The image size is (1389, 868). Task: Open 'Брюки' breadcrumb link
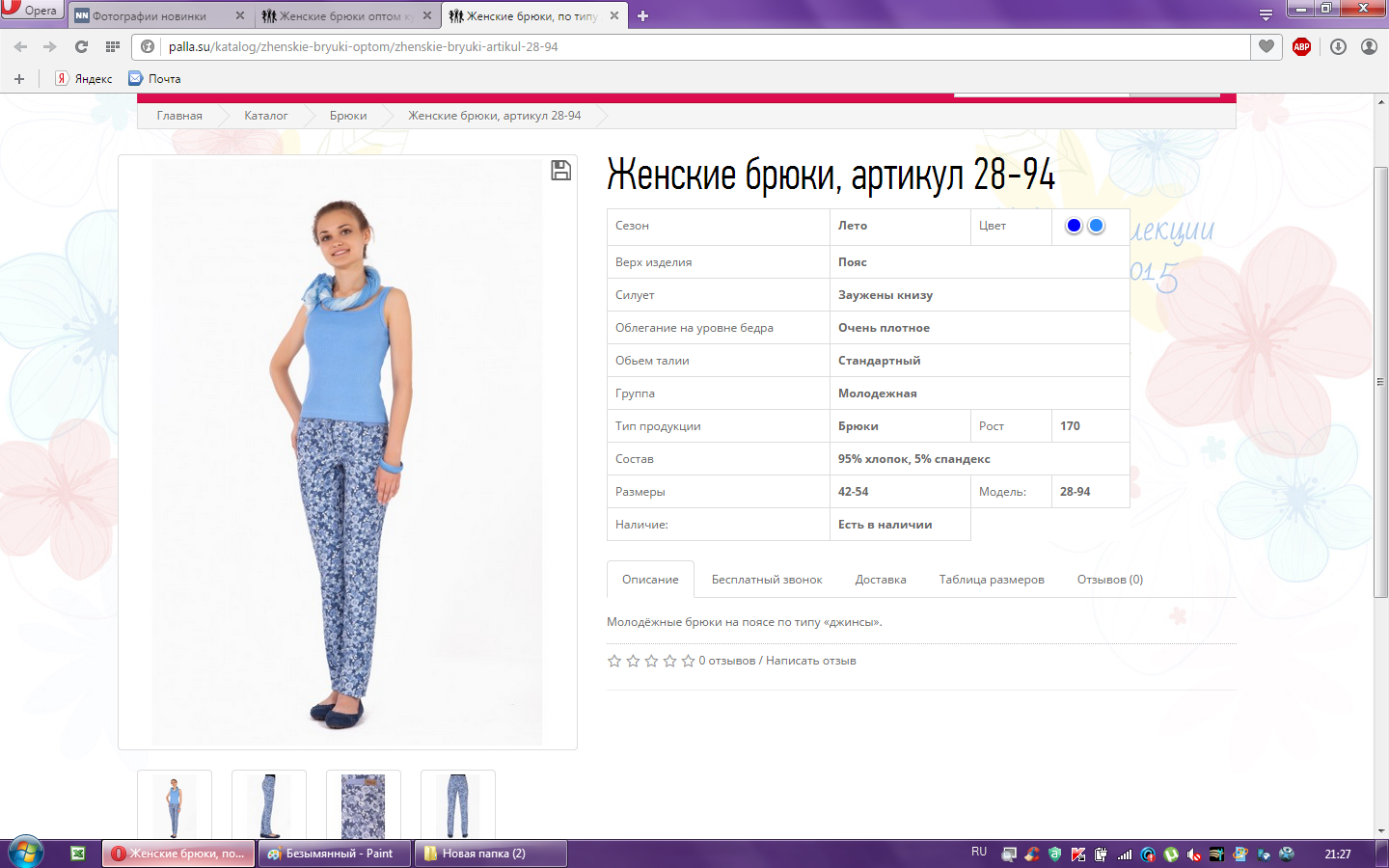coord(348,116)
